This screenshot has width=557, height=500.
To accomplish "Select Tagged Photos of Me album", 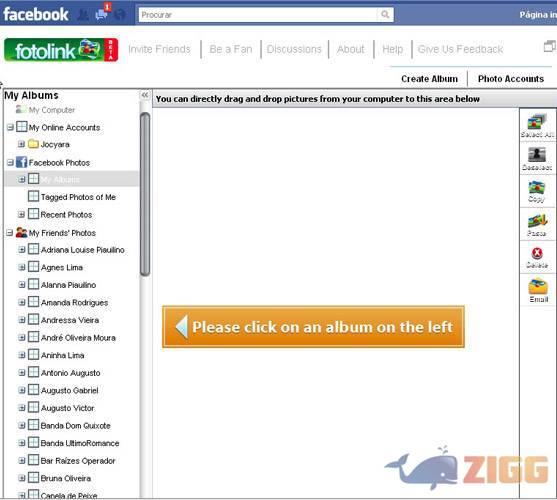I will [x=78, y=197].
